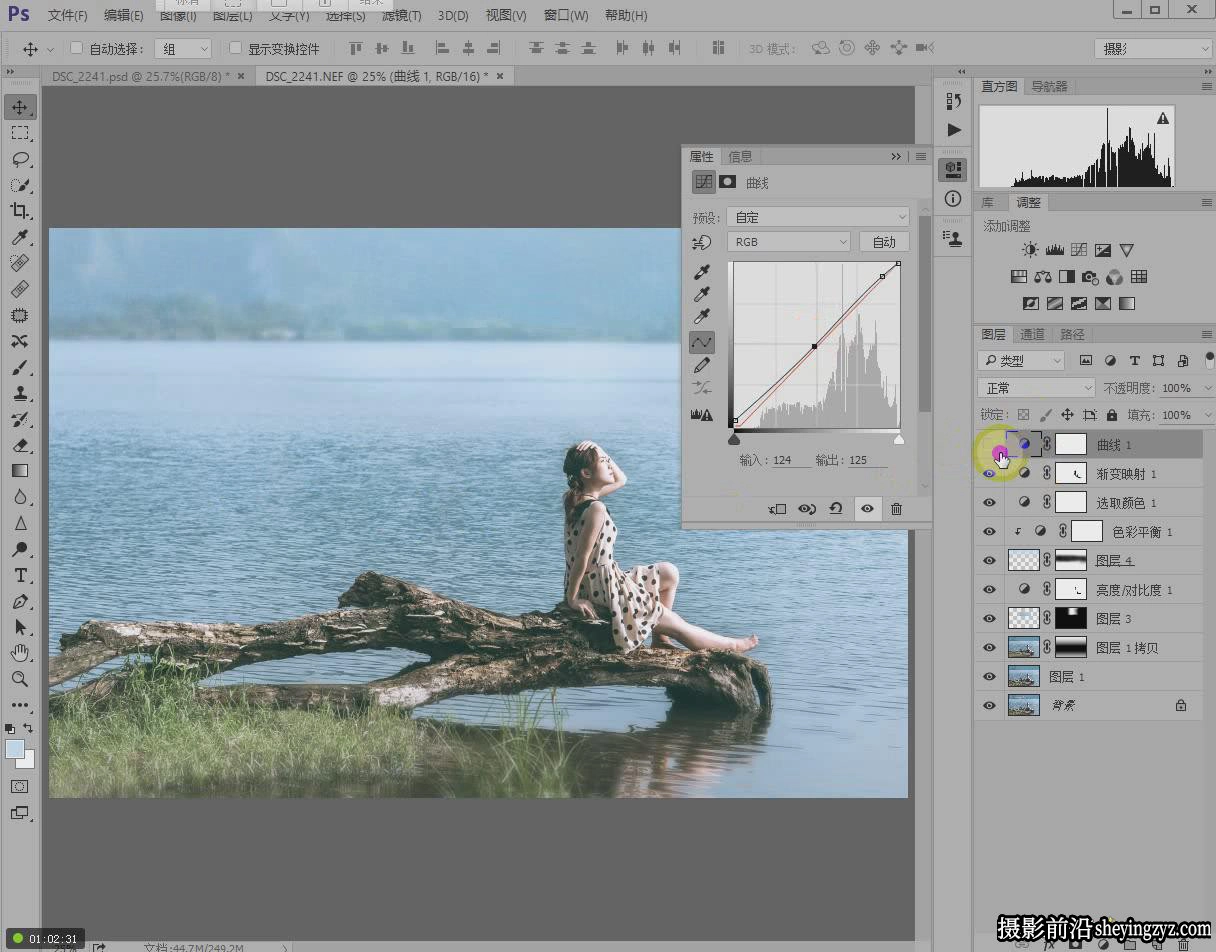Choose the draw-curve pencil in Curves panel
1216x952 pixels.
coord(702,365)
